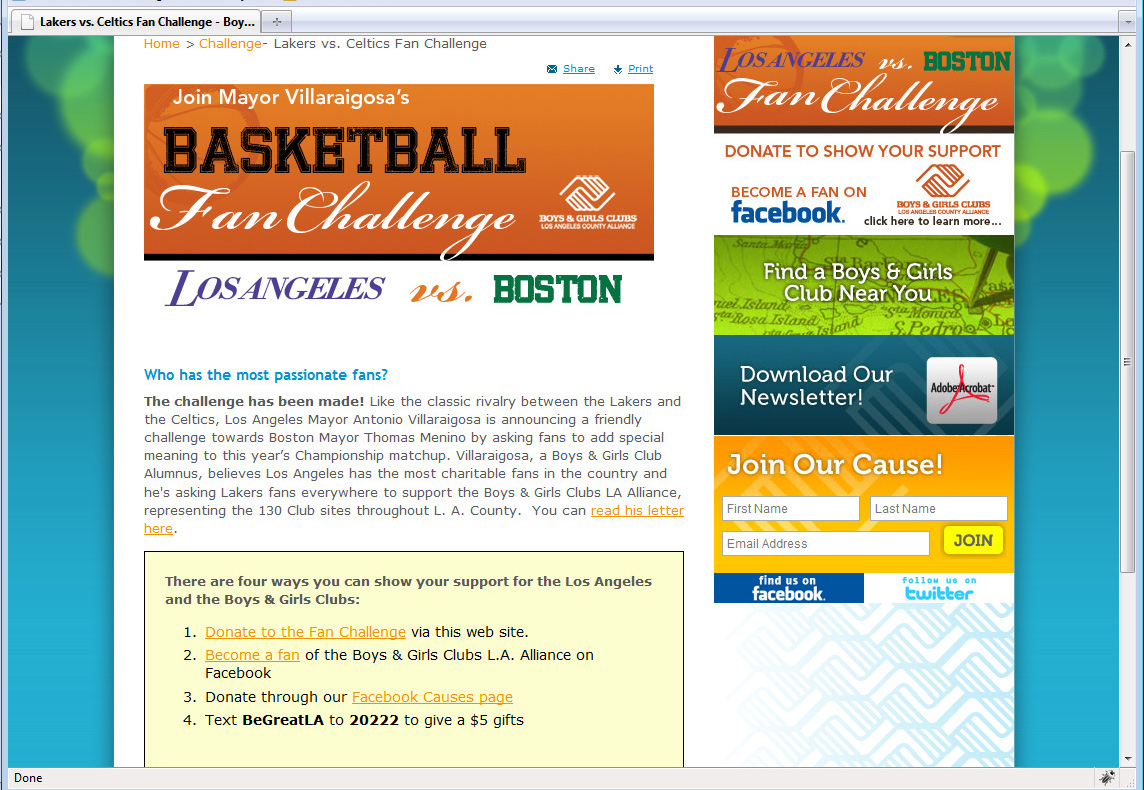Click the 'Done' status bar text
The height and width of the screenshot is (790, 1144).
[x=28, y=778]
